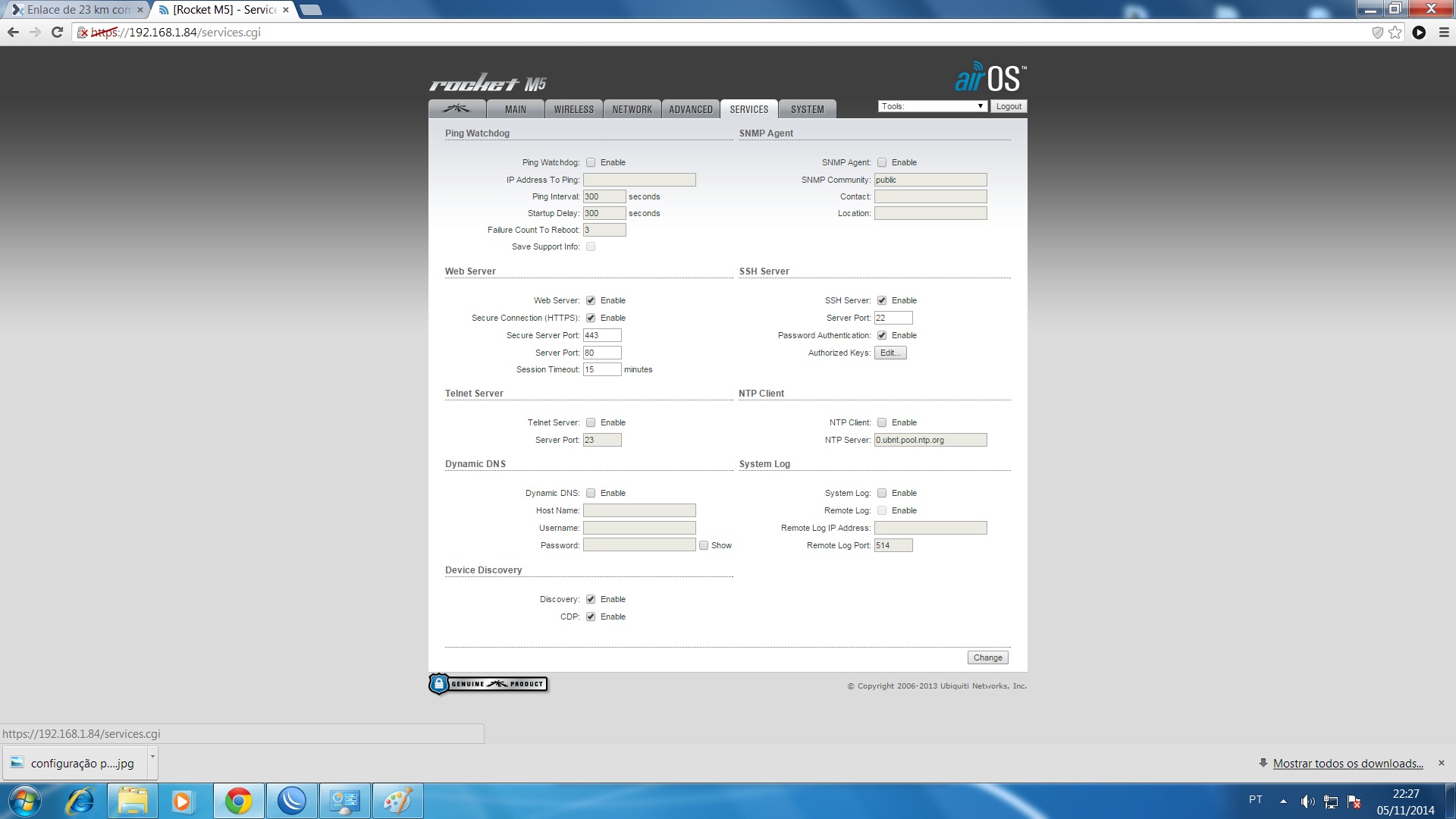Bookmark page with star icon
Screen dimensions: 1456x819
1395,33
